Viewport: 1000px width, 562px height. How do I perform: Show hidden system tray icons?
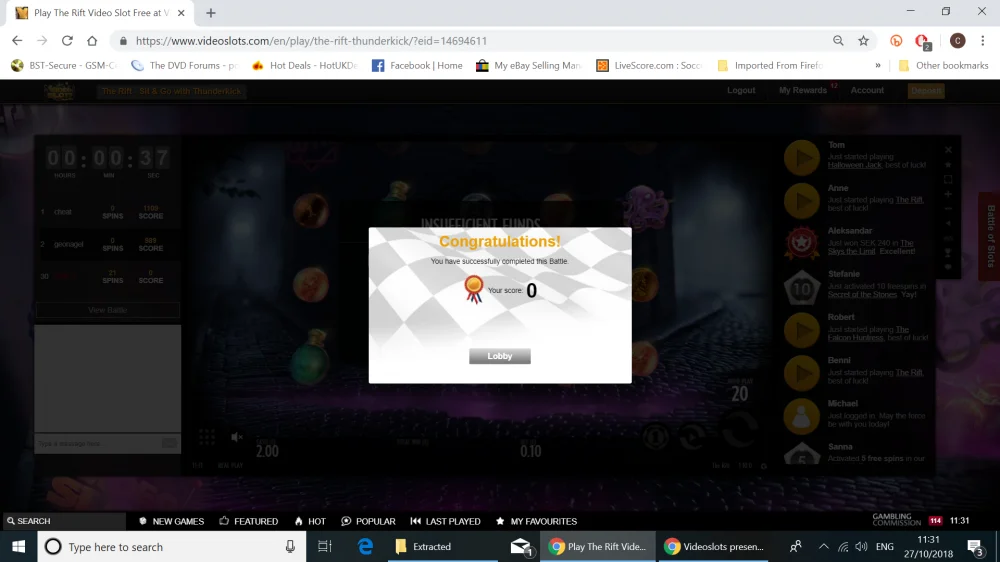823,547
